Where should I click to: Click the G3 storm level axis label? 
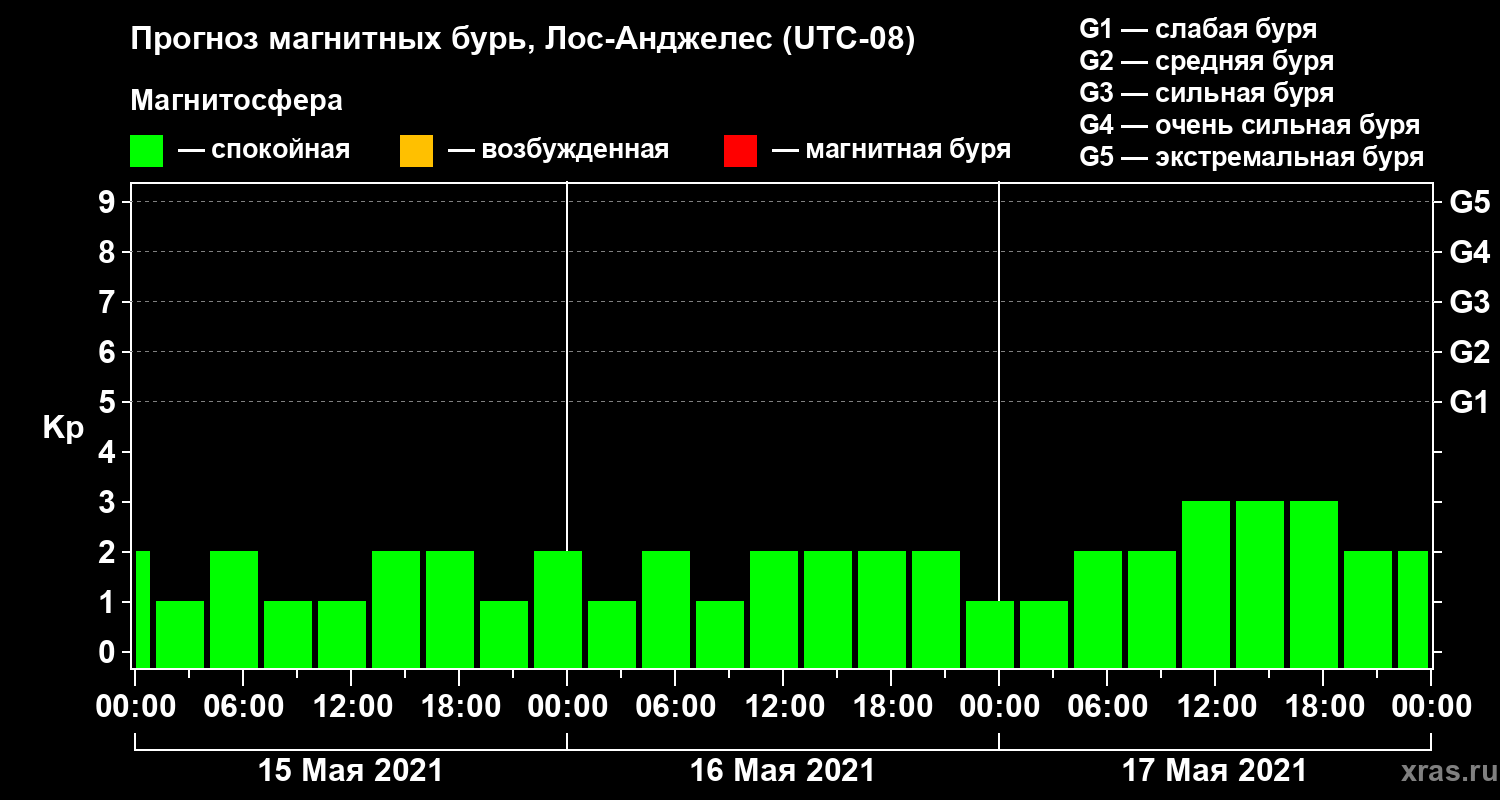[x=1469, y=302]
